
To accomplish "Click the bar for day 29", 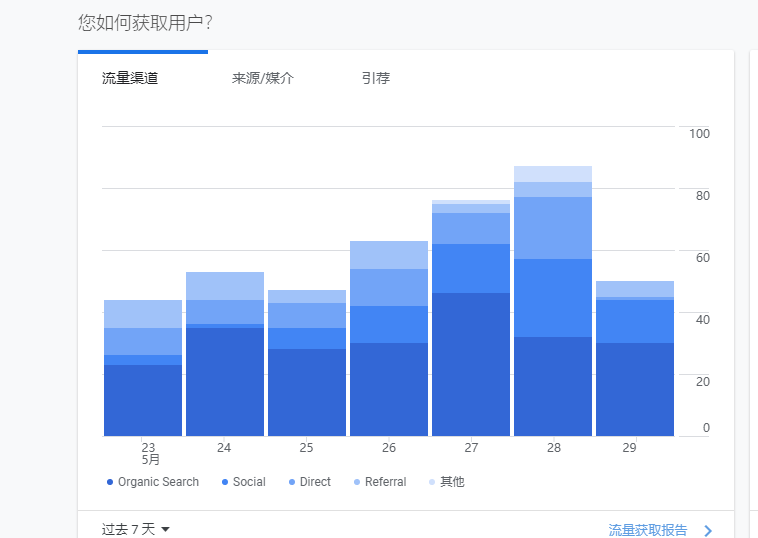I will 635,359.
